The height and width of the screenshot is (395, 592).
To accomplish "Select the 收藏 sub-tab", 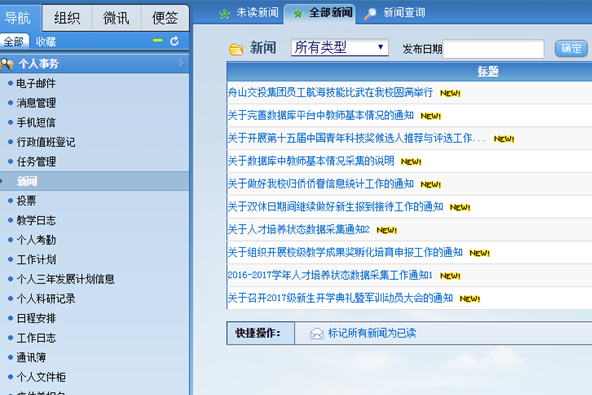I will (46, 42).
